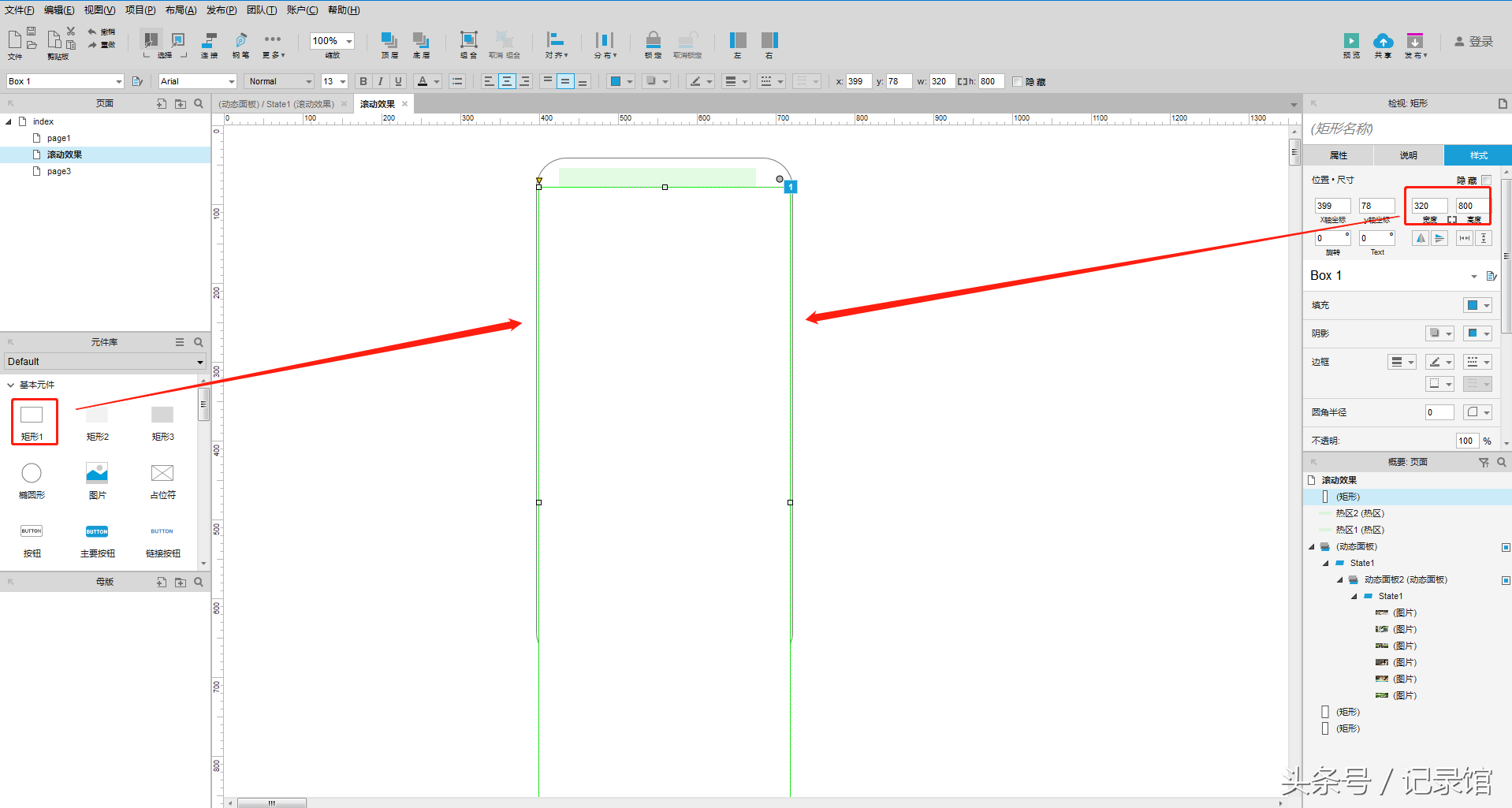Select the Pen tool icon
This screenshot has width=1512, height=808.
241,40
